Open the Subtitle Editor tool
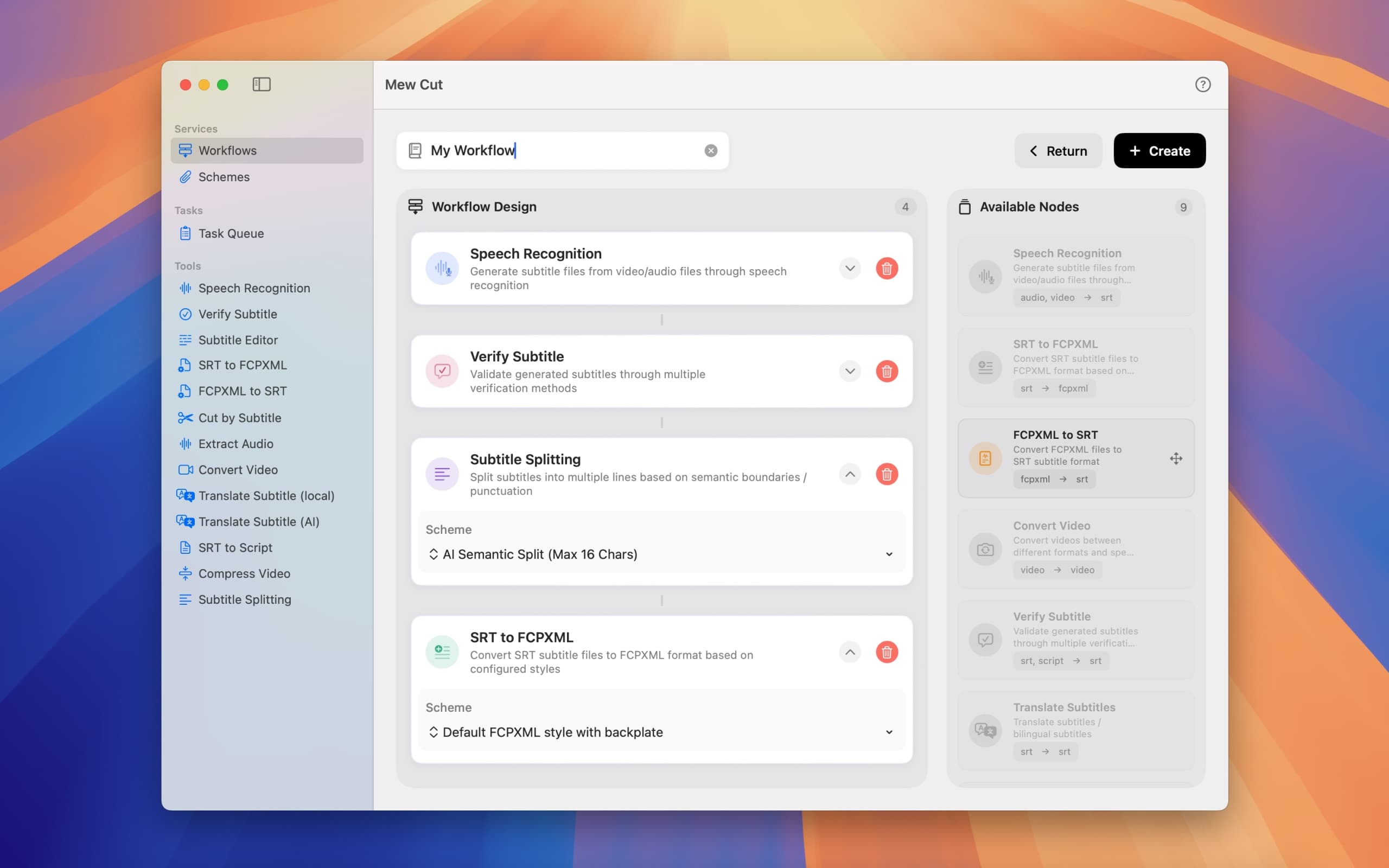Viewport: 1389px width, 868px height. tap(238, 340)
